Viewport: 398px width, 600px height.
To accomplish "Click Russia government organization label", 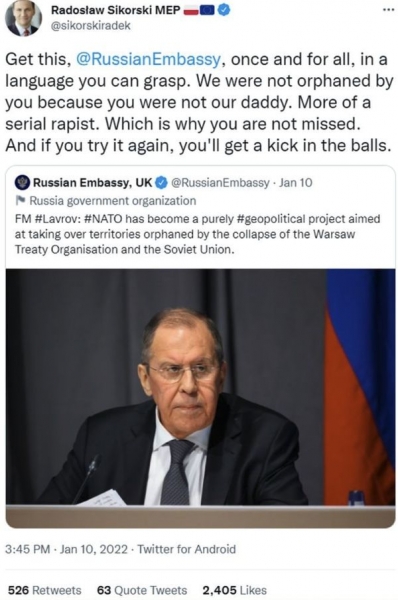I will 113,201.
